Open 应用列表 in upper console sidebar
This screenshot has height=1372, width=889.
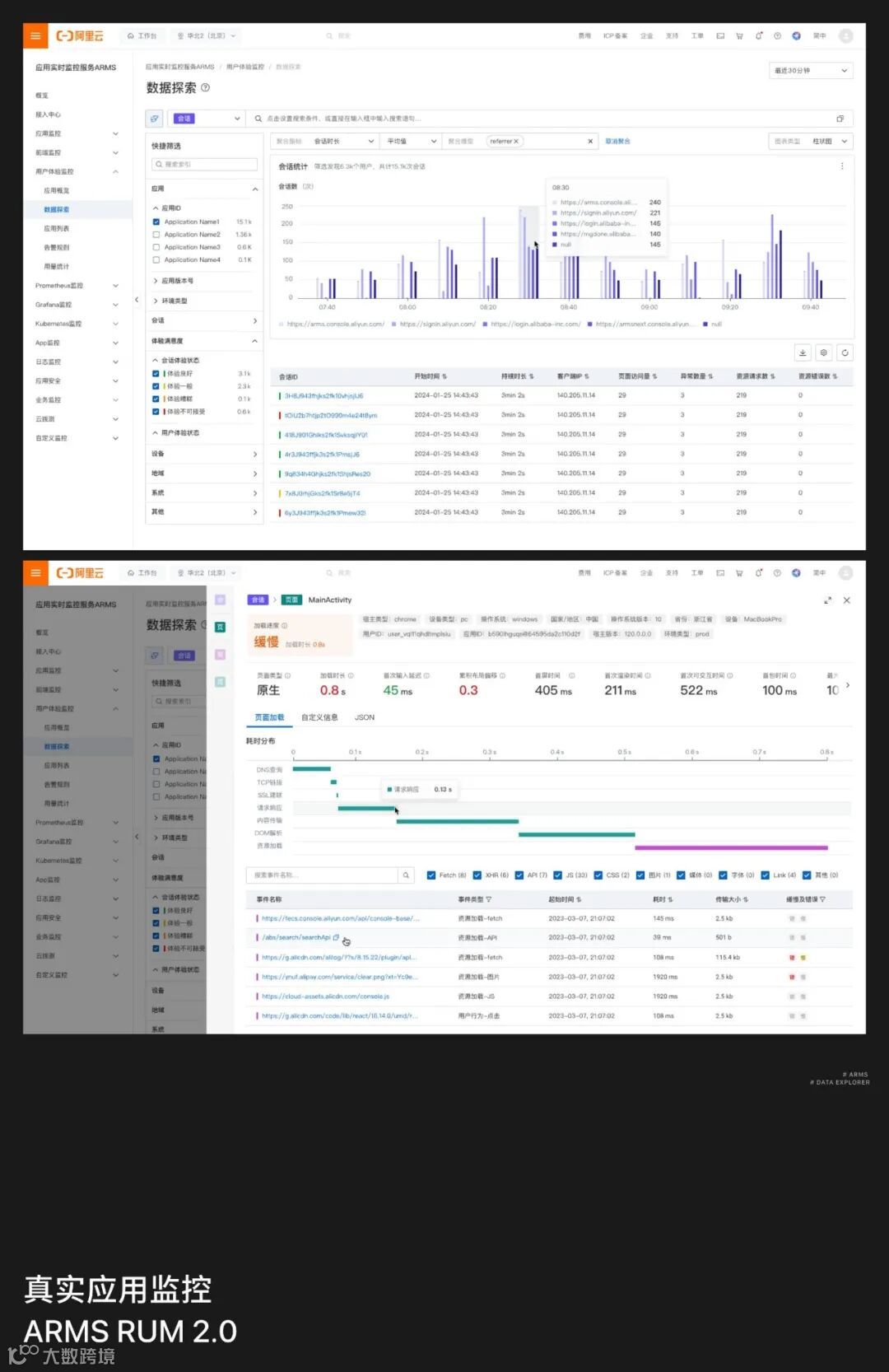[57, 228]
